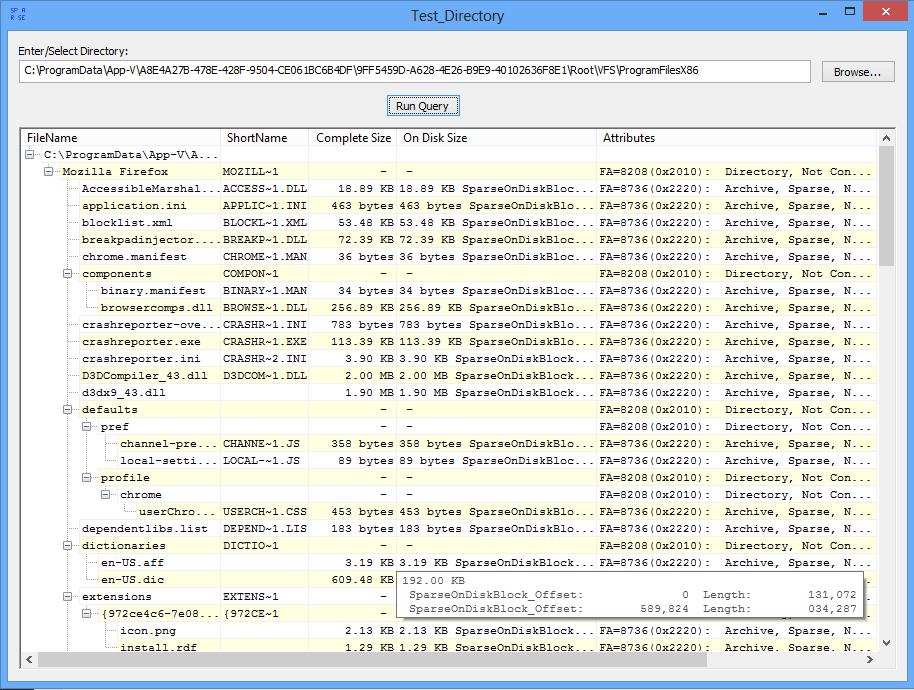Sort by the ShortName column header
Image resolution: width=914 pixels, height=690 pixels.
265,138
